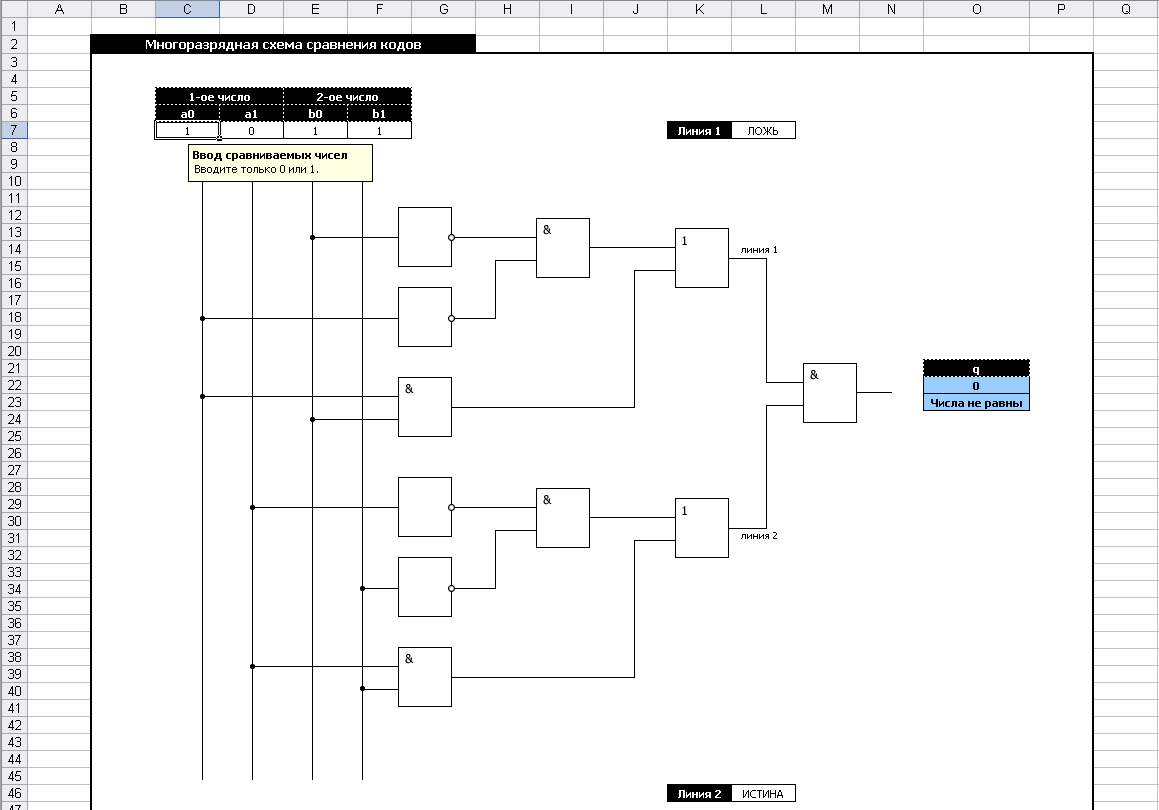This screenshot has width=1159, height=810.
Task: Click the 'a0' label cell
Action: [187, 114]
